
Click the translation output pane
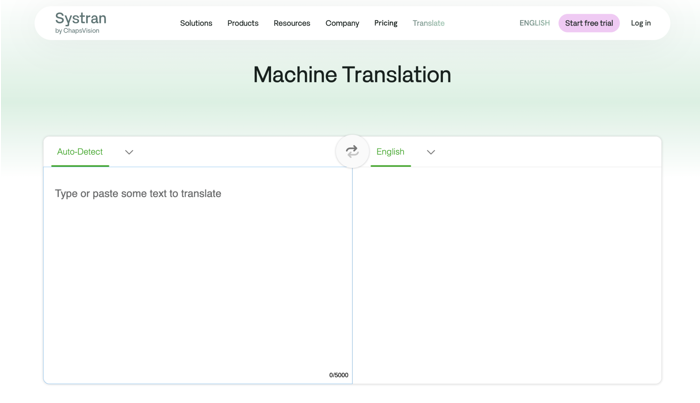[x=507, y=270]
